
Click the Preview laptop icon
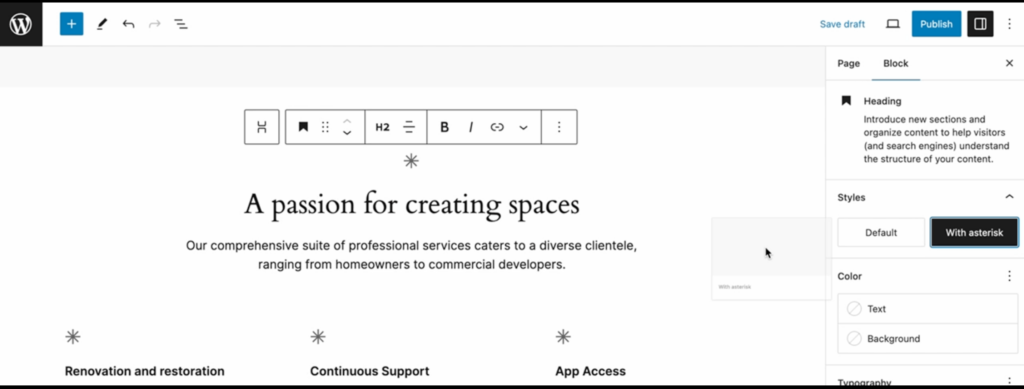(x=893, y=24)
